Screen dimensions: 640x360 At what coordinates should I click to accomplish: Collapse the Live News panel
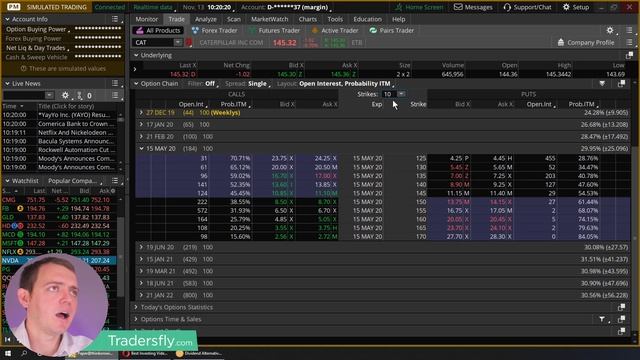pyautogui.click(x=7, y=83)
